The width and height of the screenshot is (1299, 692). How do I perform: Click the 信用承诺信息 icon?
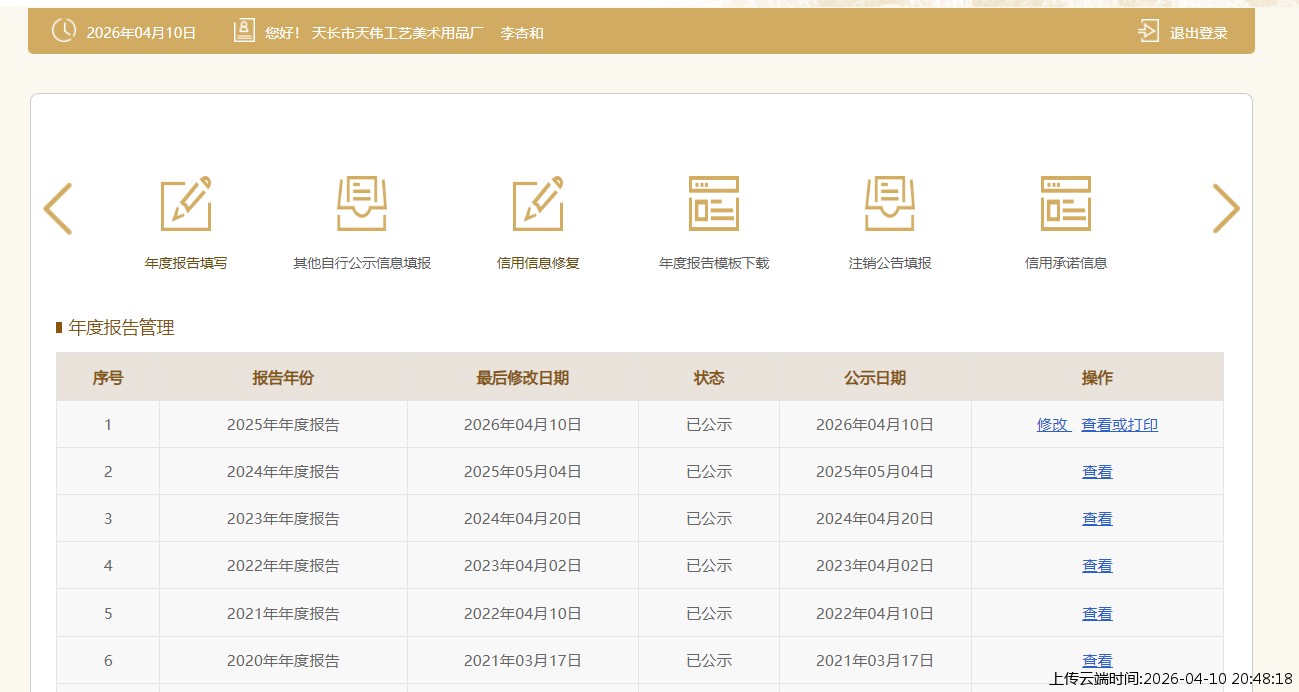(1066, 204)
